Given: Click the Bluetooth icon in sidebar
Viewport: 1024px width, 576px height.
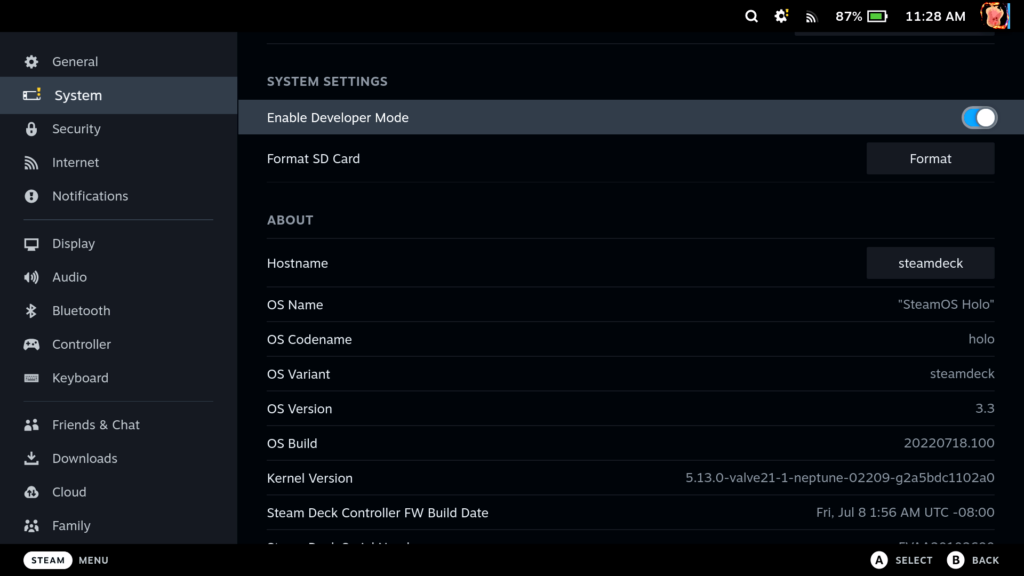Looking at the screenshot, I should pyautogui.click(x=32, y=311).
